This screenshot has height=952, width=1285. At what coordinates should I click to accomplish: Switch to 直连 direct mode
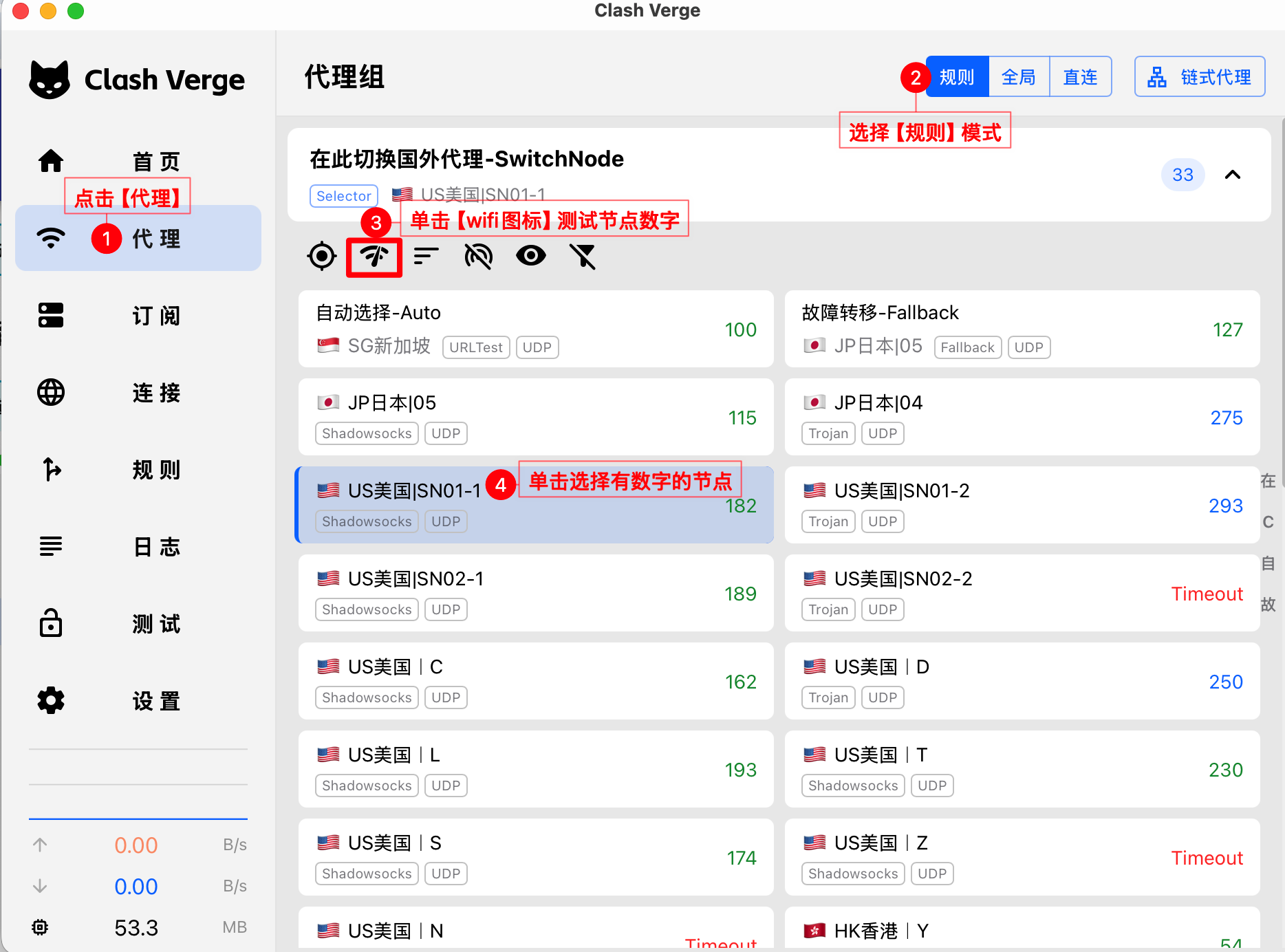(x=1081, y=77)
